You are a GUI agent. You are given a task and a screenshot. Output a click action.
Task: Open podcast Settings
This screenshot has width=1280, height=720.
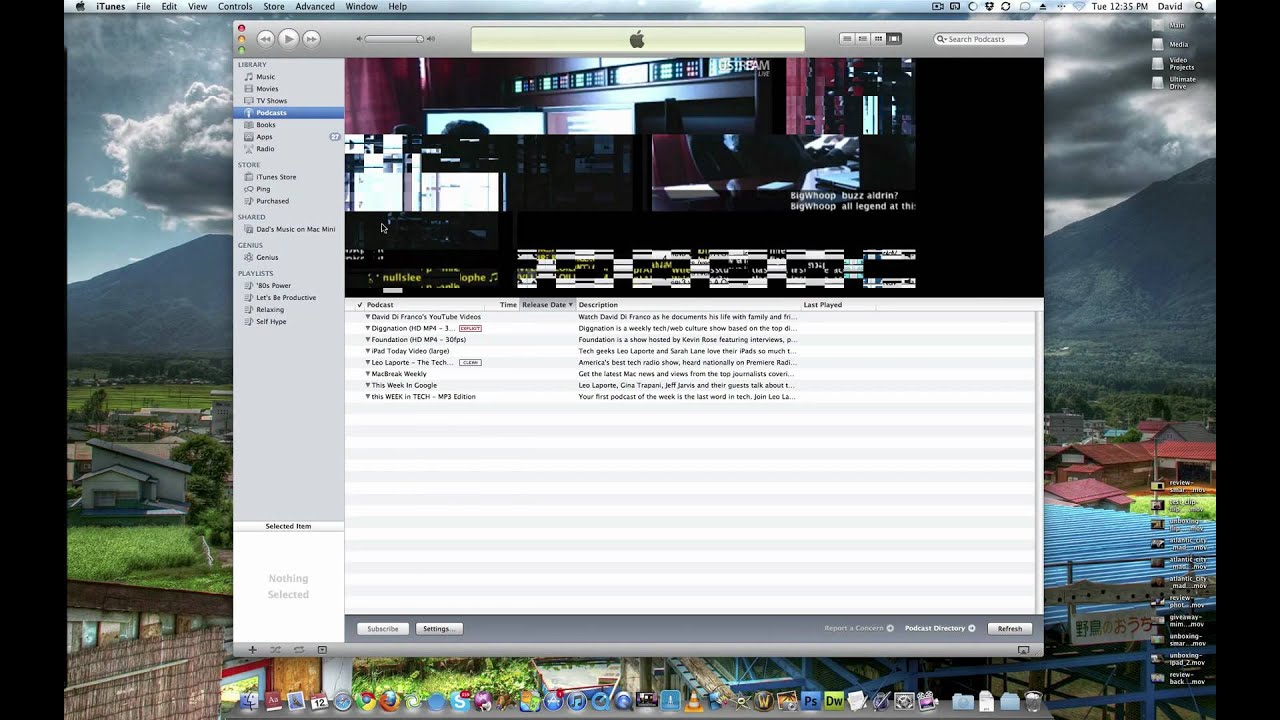tap(439, 629)
